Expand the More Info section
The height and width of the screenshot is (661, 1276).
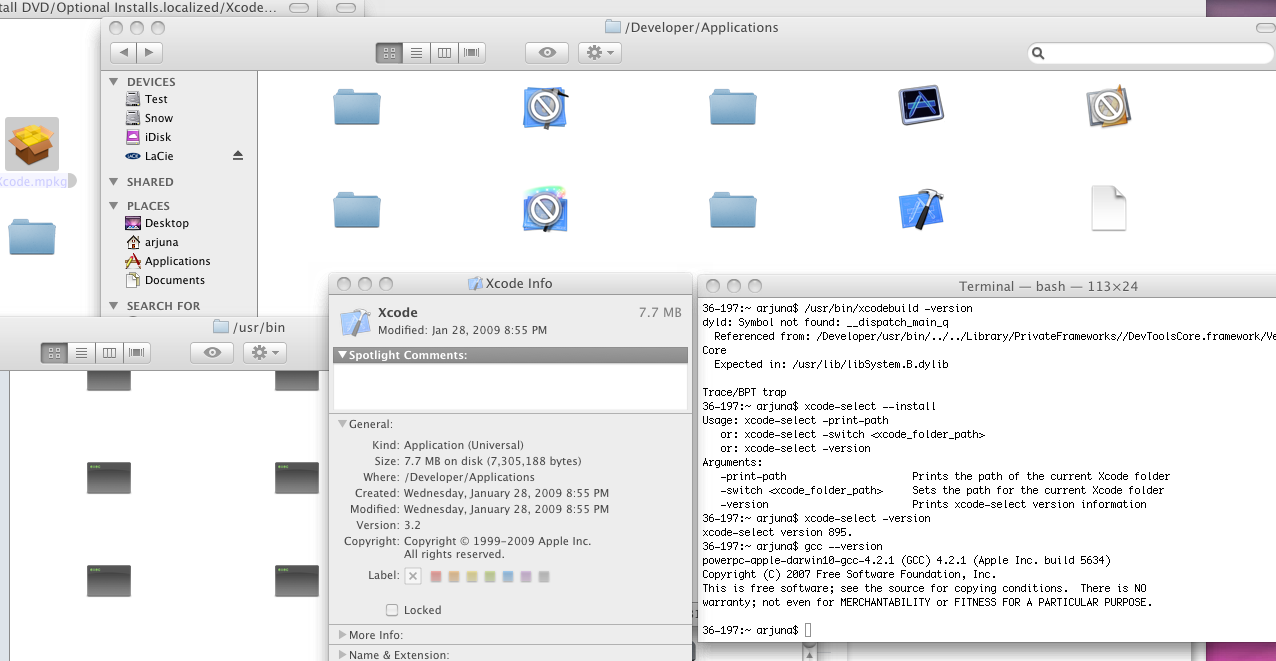pyautogui.click(x=343, y=635)
